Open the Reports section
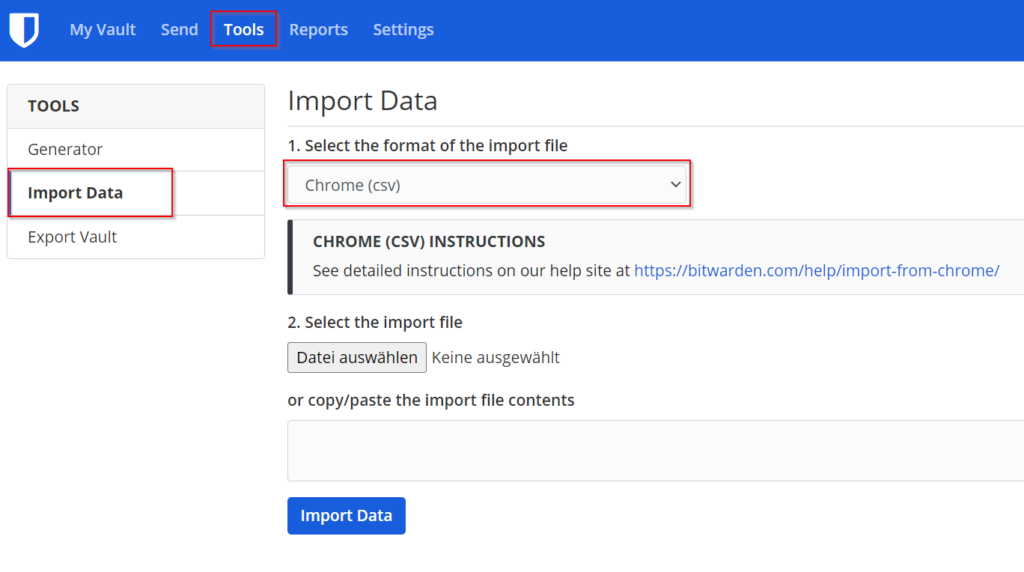1024x572 pixels. pyautogui.click(x=318, y=30)
